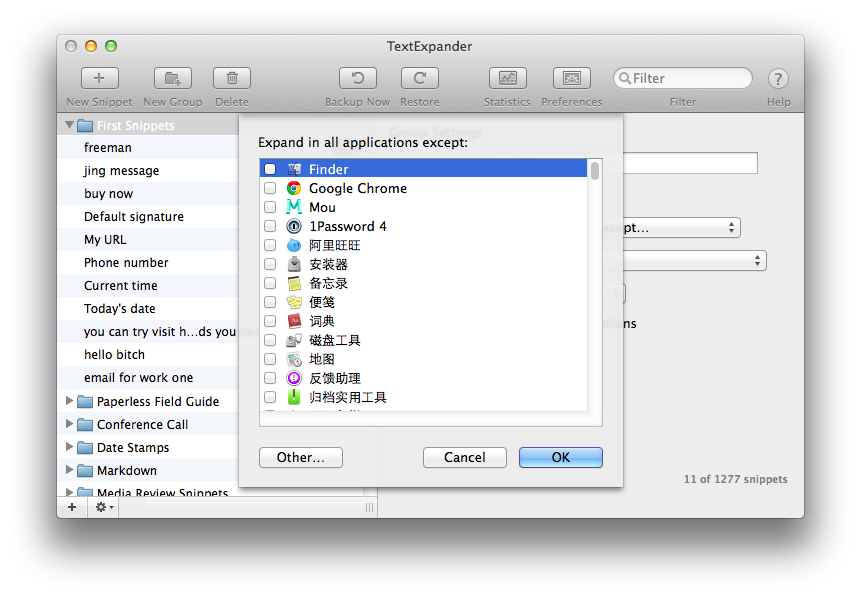
Task: Check the 磁盘工具 checkbox
Action: point(270,340)
